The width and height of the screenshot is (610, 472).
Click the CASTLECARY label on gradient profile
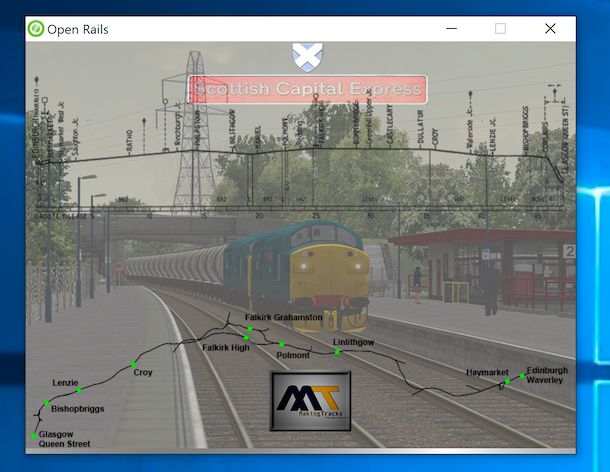(x=390, y=126)
